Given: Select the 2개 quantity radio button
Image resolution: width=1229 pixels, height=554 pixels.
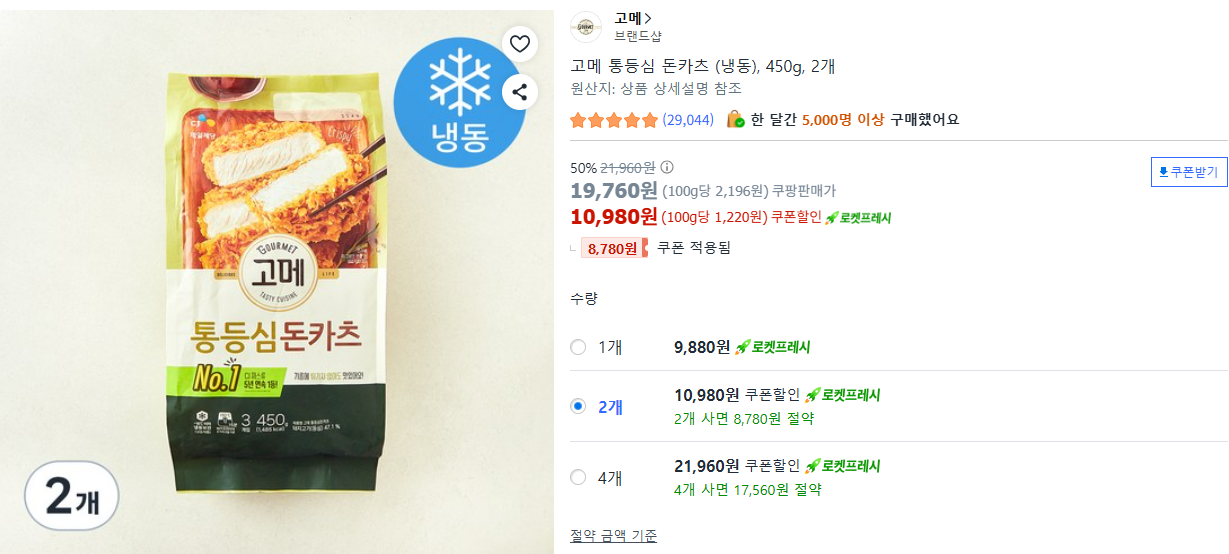Looking at the screenshot, I should coord(578,406).
